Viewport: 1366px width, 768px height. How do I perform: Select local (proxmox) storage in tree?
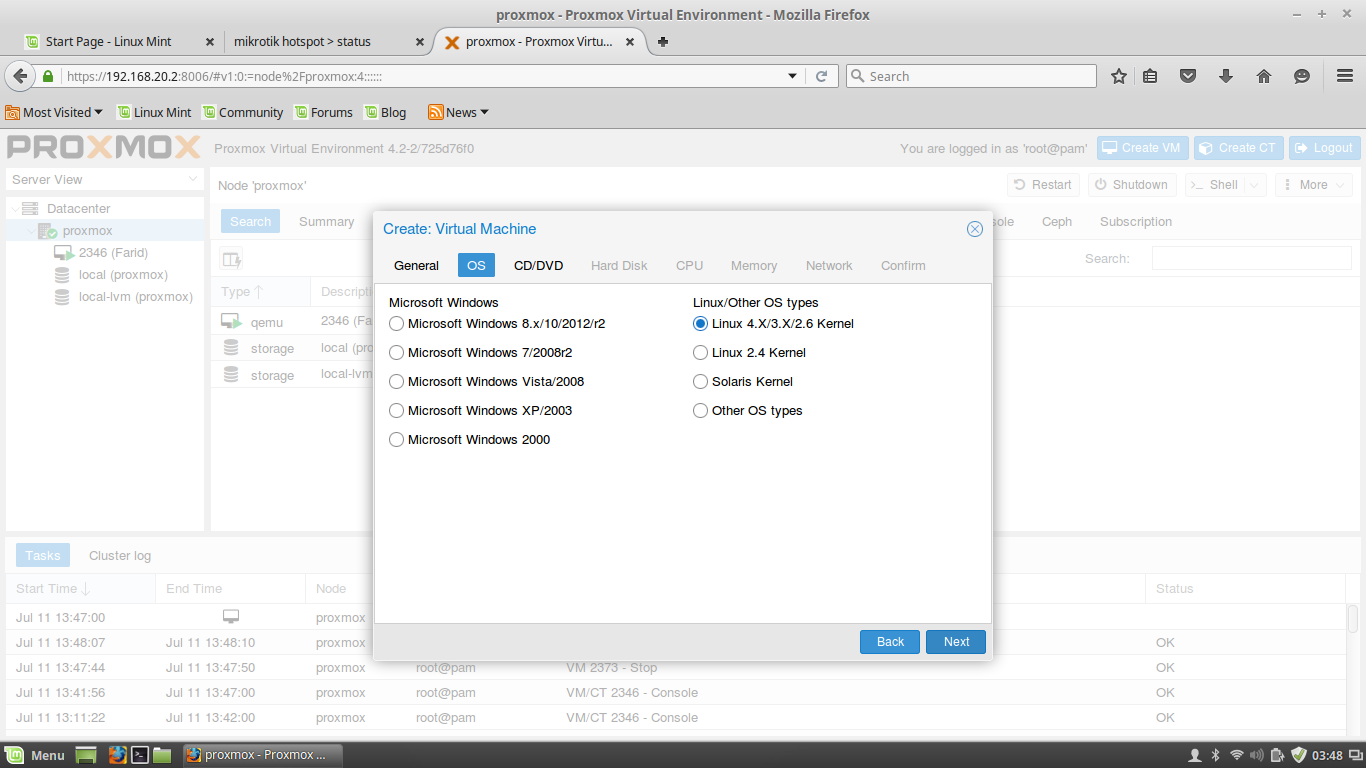[123, 275]
